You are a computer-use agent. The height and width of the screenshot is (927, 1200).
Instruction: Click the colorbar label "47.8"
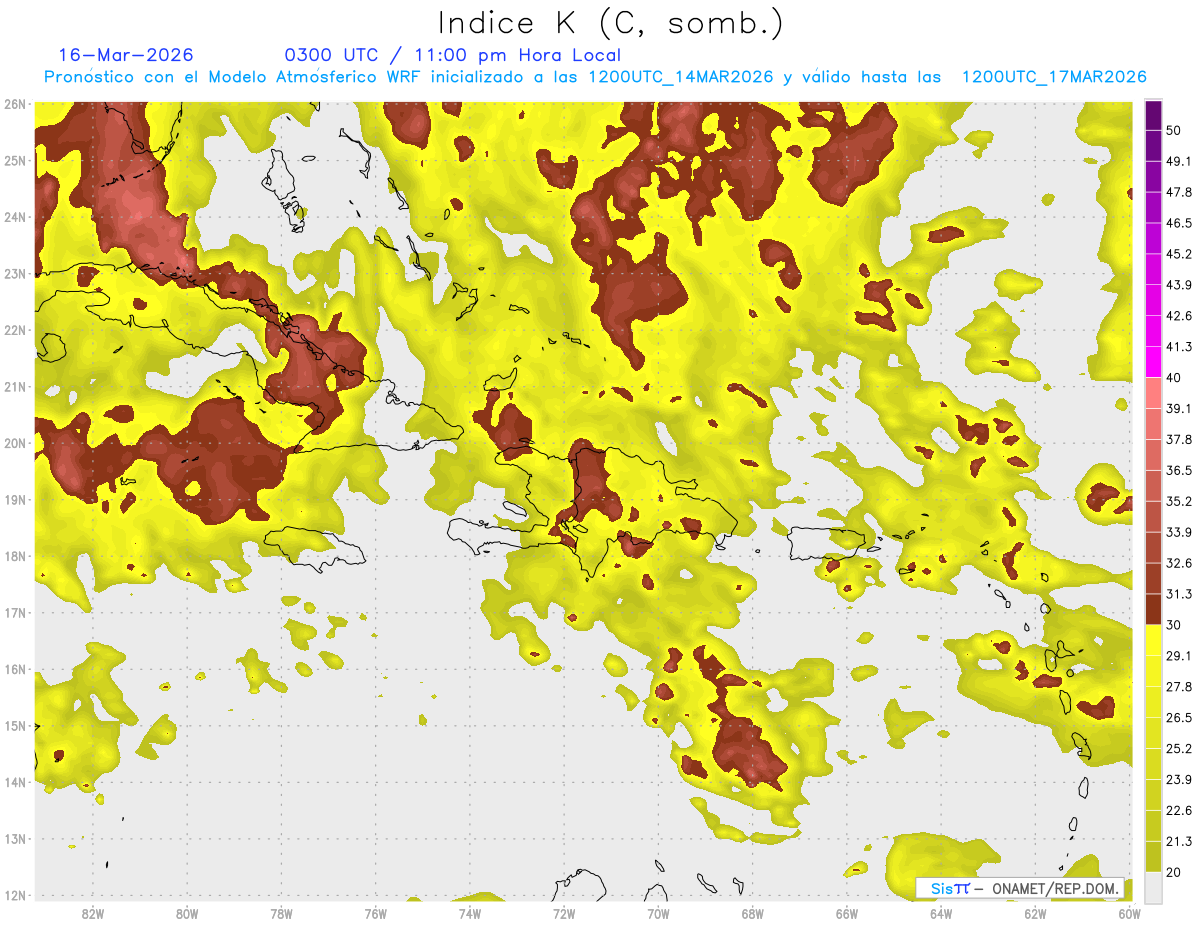tap(1179, 192)
